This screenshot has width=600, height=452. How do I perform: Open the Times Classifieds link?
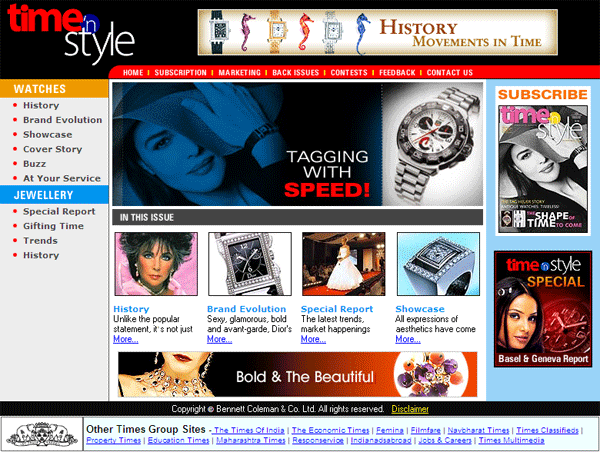[x=547, y=430]
